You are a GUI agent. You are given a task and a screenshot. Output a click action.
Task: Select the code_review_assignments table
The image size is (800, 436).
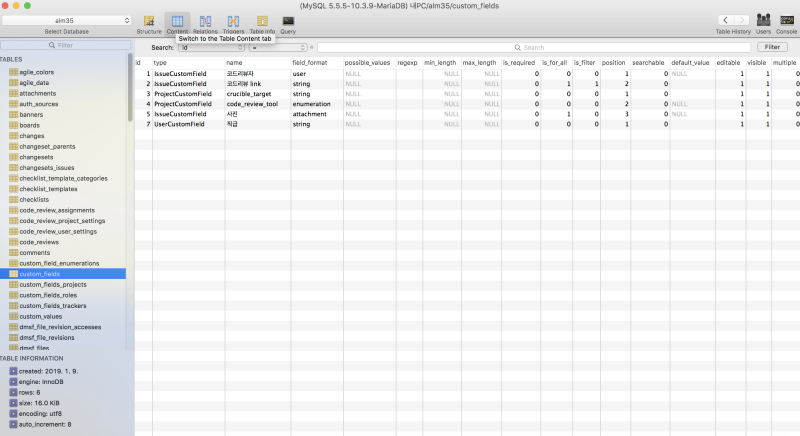point(57,210)
